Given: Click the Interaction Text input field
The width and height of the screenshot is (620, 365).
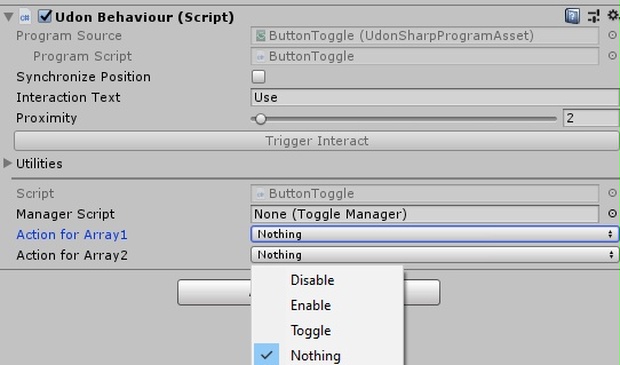Looking at the screenshot, I should click(435, 97).
